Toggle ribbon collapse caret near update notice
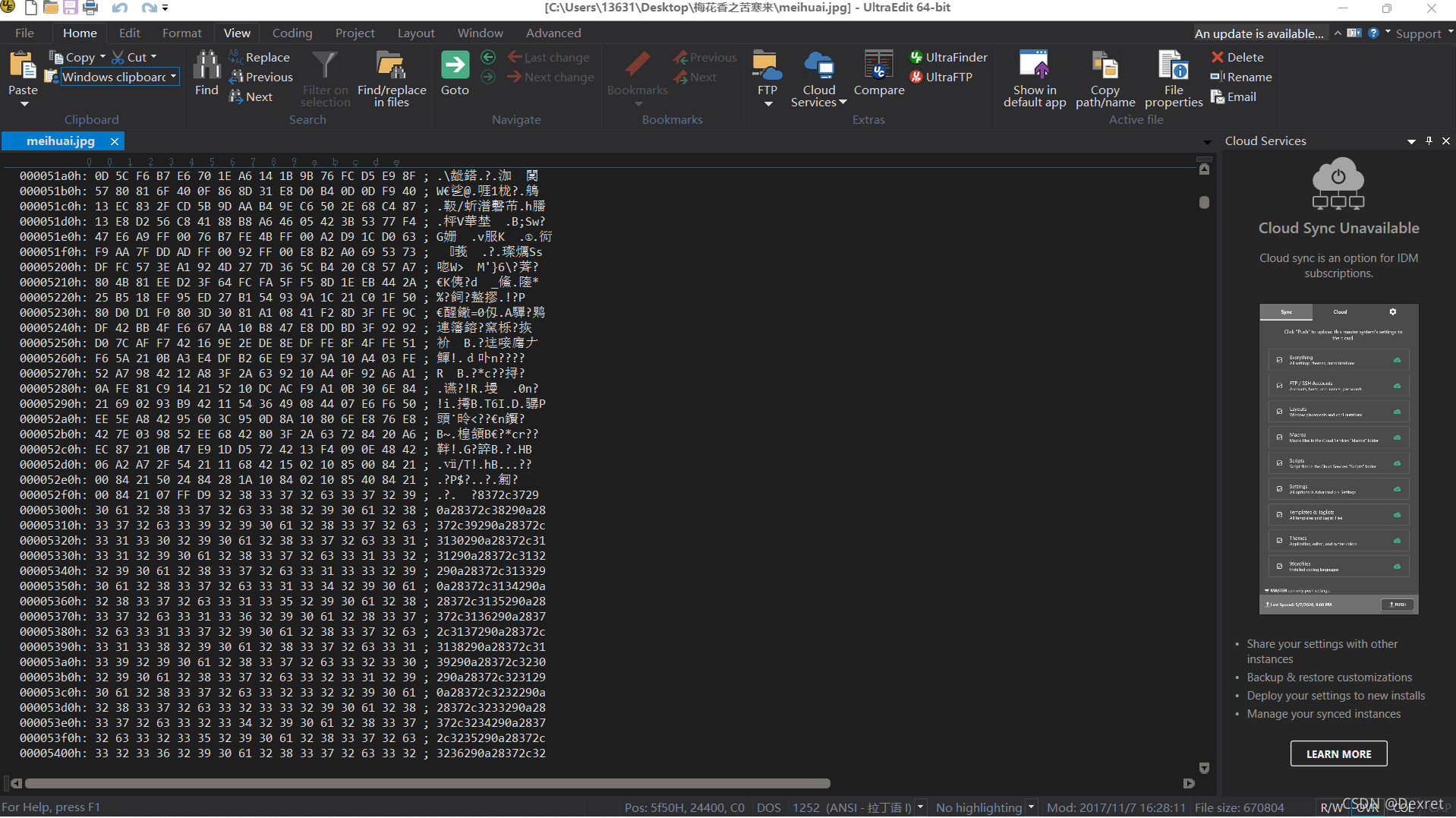1456x818 pixels. [x=1338, y=33]
